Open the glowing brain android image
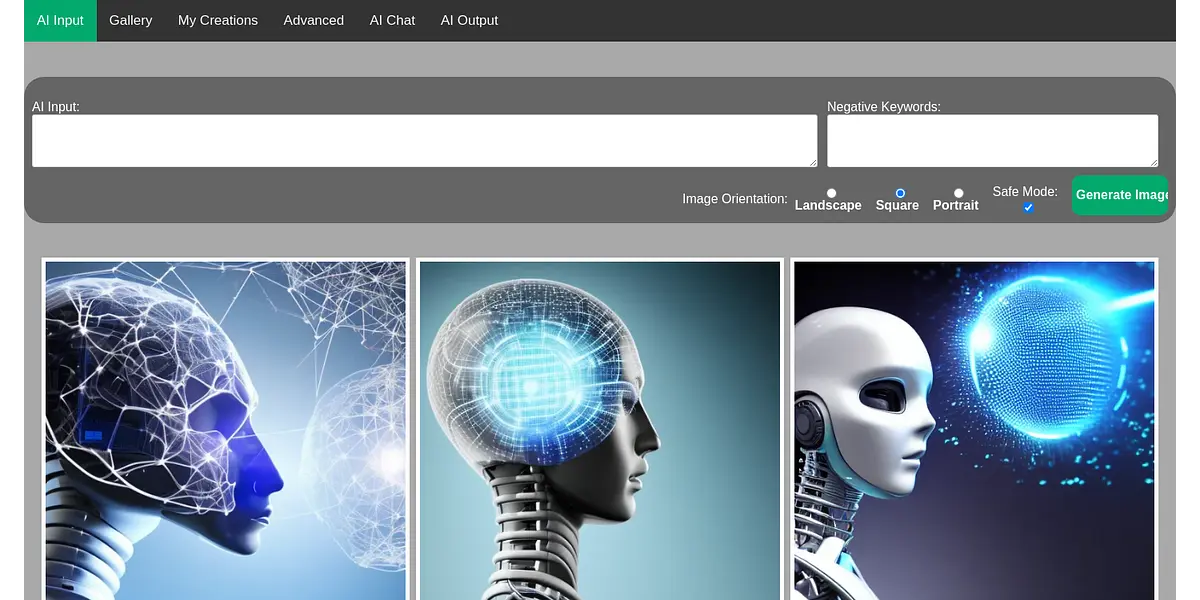 (599, 430)
